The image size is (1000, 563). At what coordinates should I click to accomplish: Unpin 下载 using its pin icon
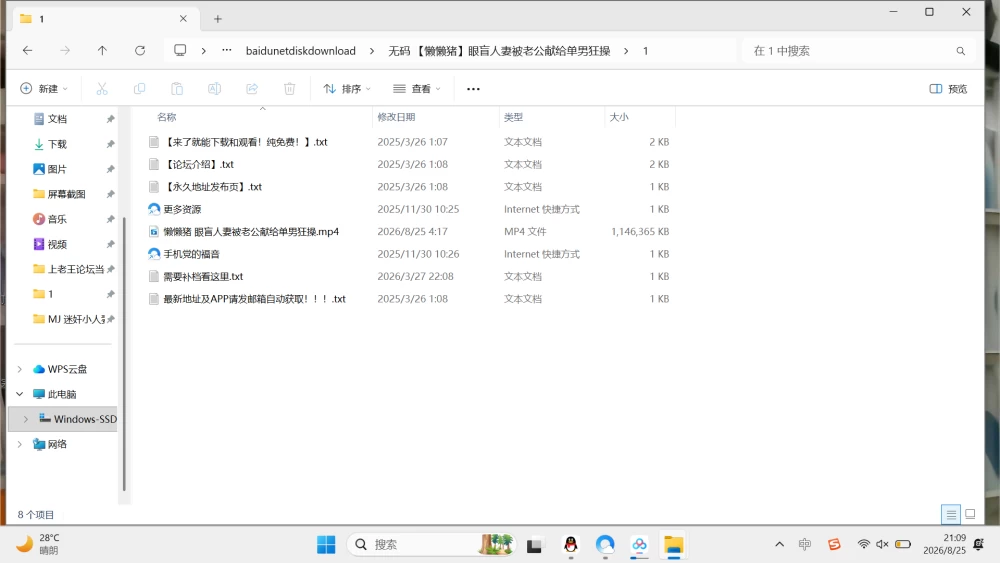(x=110, y=144)
